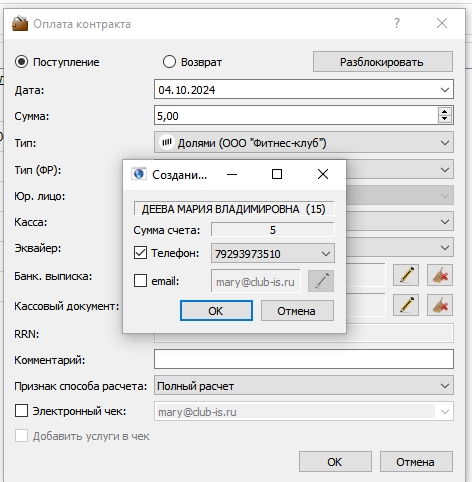Click the Сумма счета field showing 5
Image resolution: width=472 pixels, height=482 pixels.
273,230
